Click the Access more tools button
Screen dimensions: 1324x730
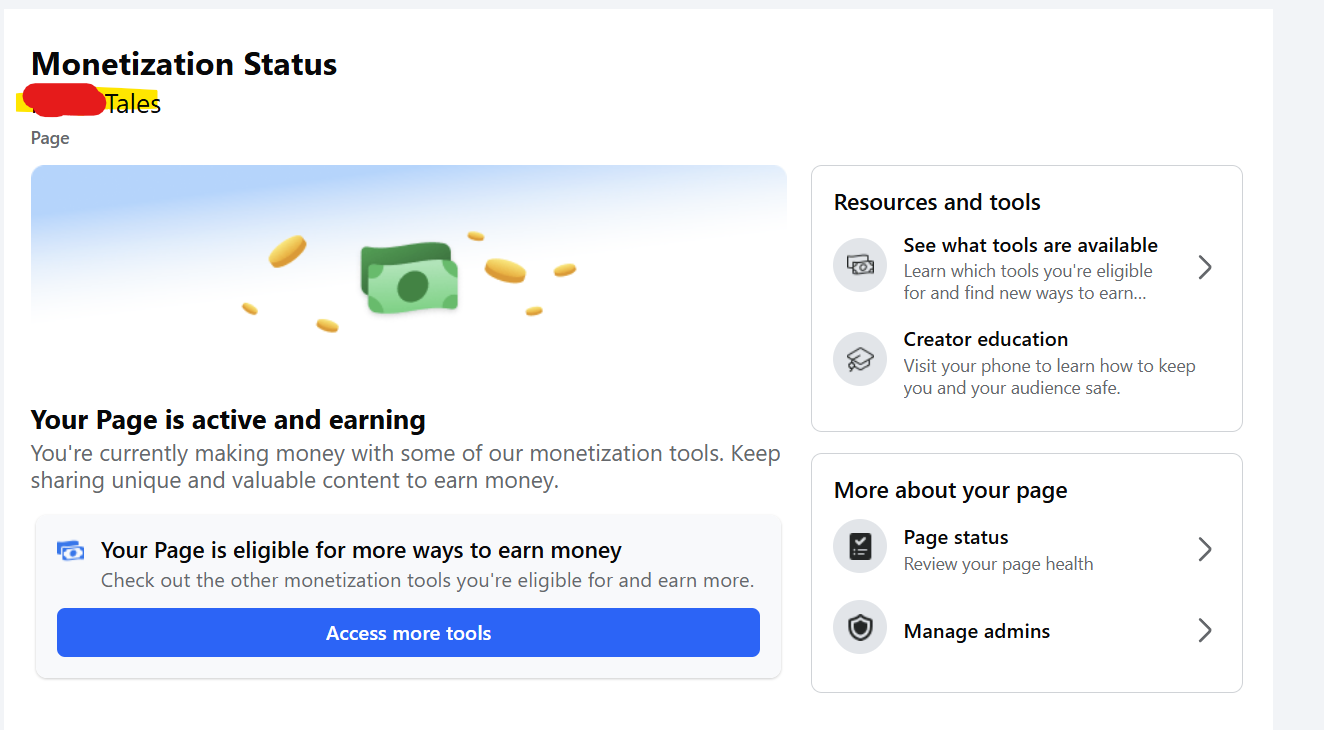[408, 633]
